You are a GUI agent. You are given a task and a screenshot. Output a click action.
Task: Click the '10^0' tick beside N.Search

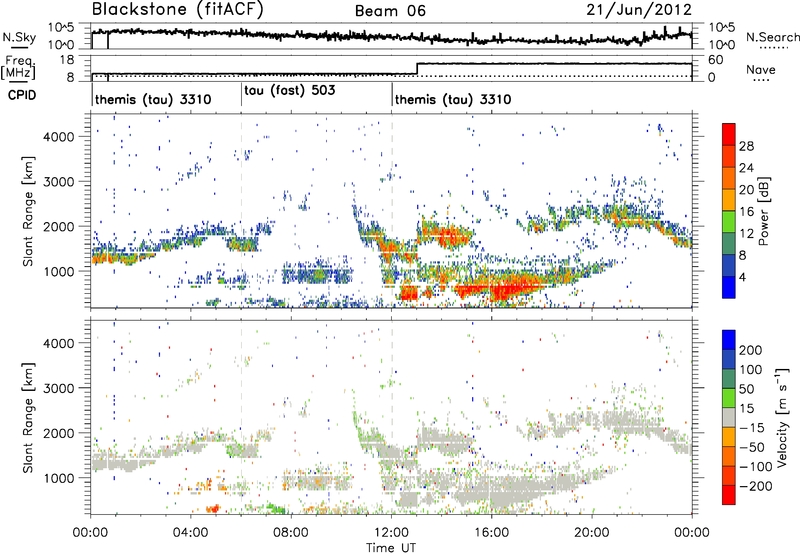tap(722, 45)
